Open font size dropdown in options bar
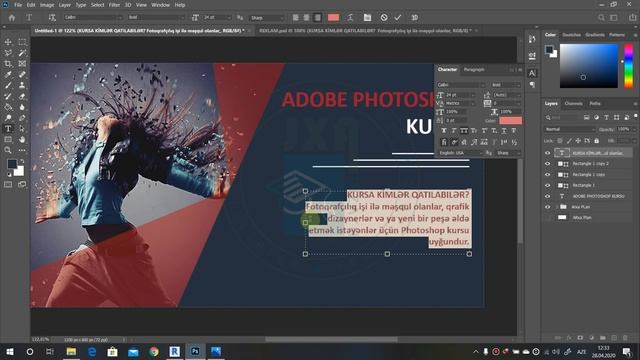640x360 pixels. click(x=217, y=18)
